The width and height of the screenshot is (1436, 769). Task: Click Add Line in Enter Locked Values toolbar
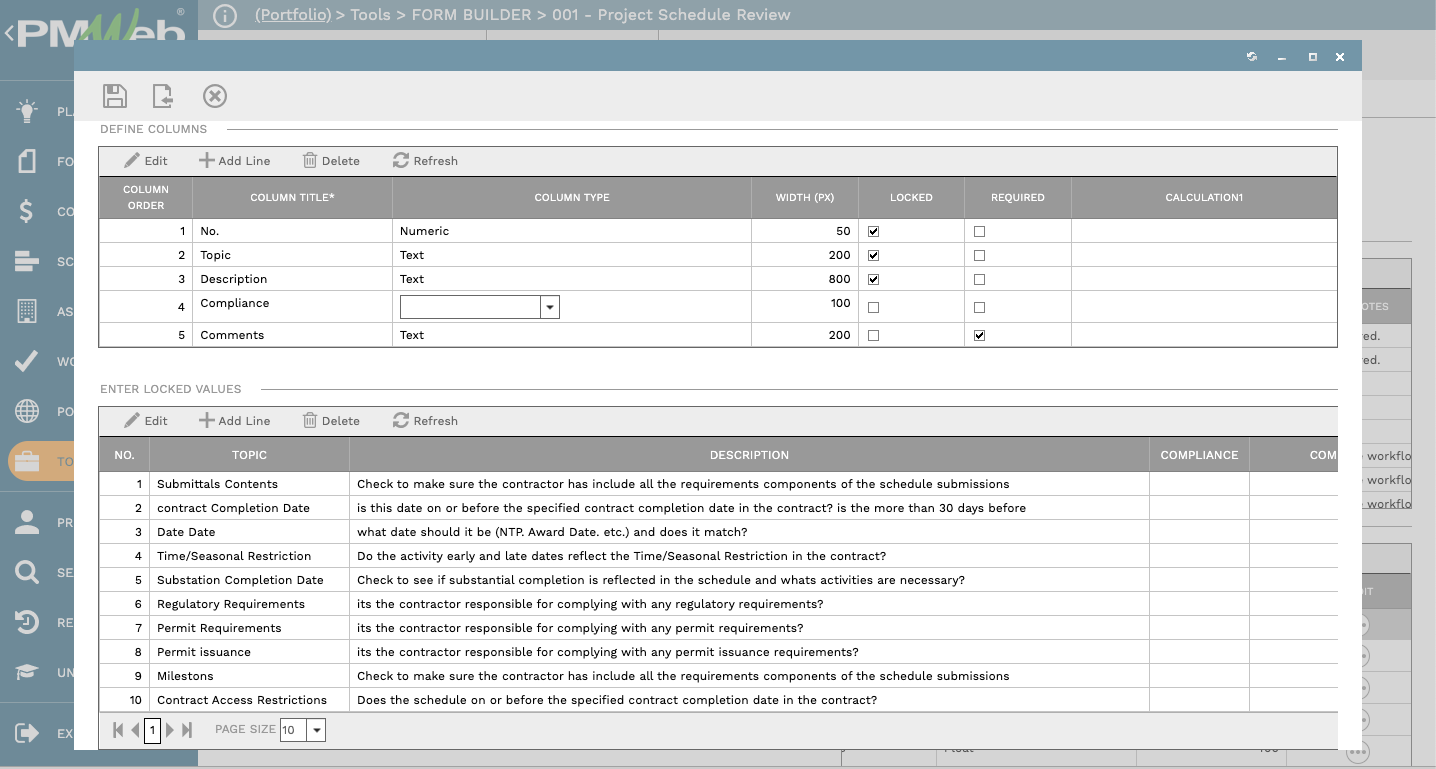coord(234,421)
